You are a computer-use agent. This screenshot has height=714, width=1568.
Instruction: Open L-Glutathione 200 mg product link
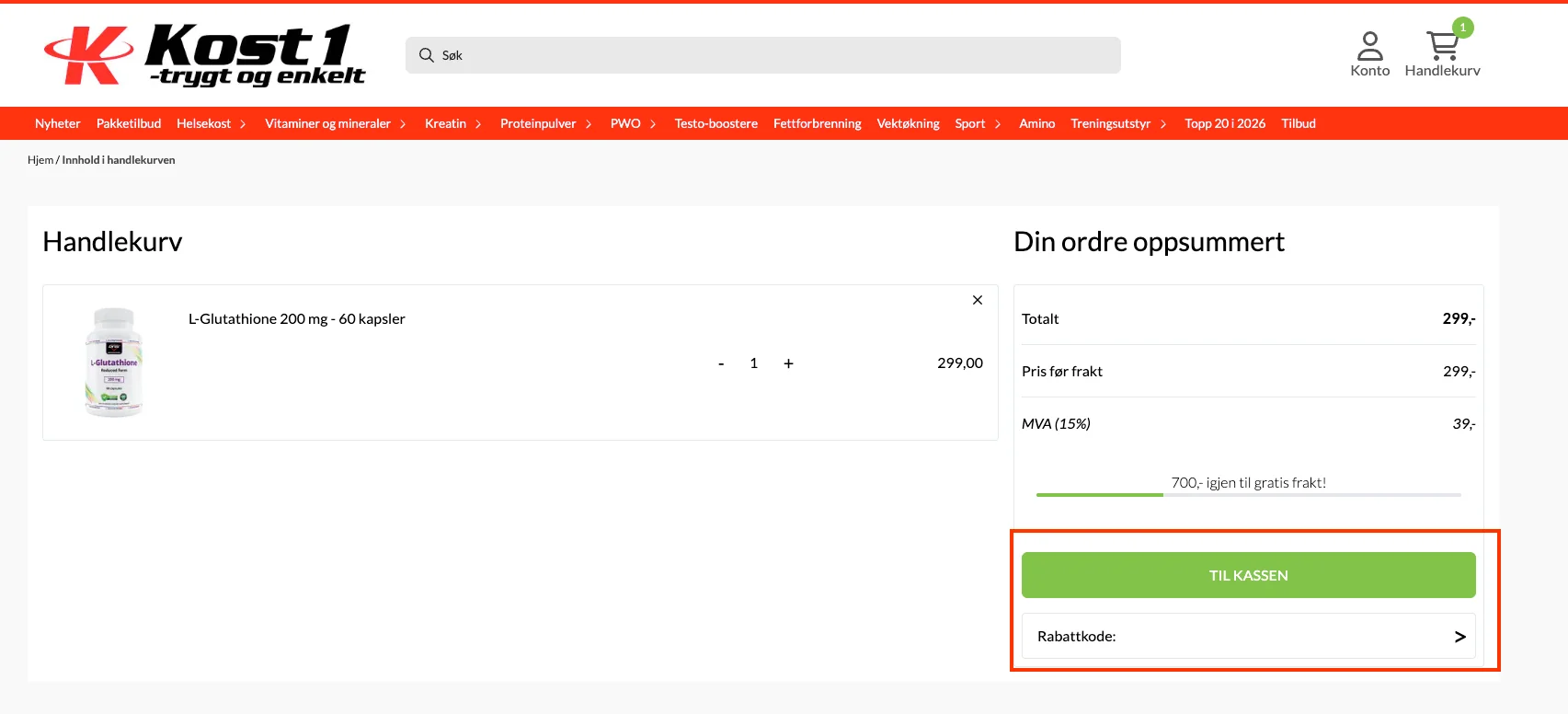[x=297, y=319]
